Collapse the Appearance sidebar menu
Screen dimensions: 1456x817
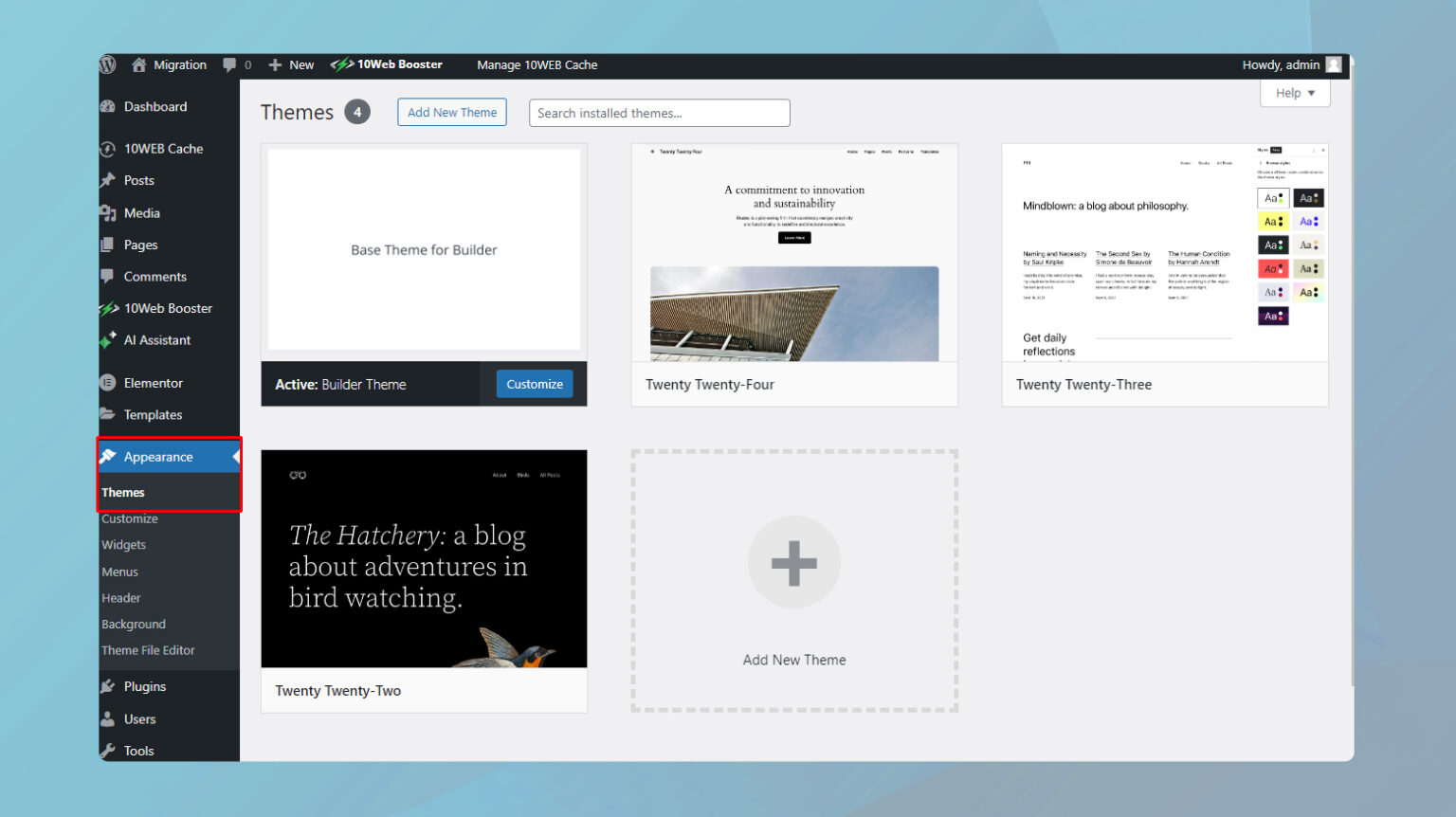(157, 457)
